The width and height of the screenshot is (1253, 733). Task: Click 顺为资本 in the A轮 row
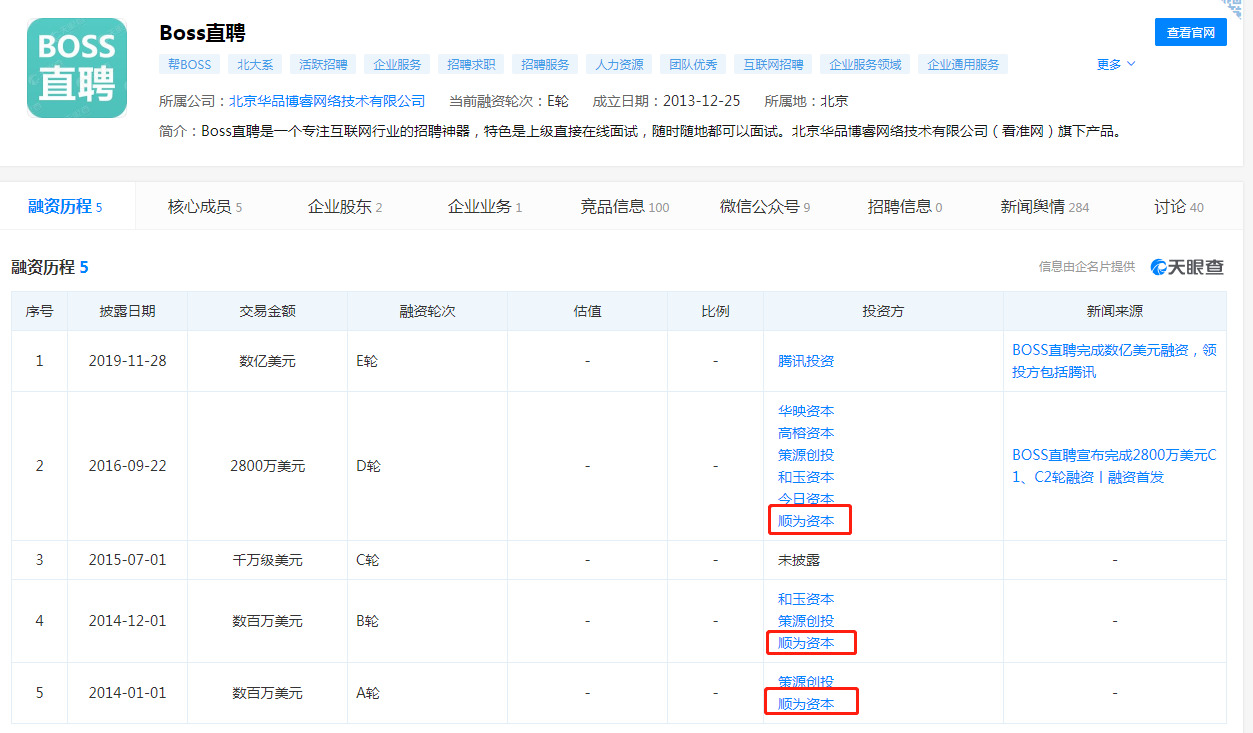pyautogui.click(x=806, y=704)
